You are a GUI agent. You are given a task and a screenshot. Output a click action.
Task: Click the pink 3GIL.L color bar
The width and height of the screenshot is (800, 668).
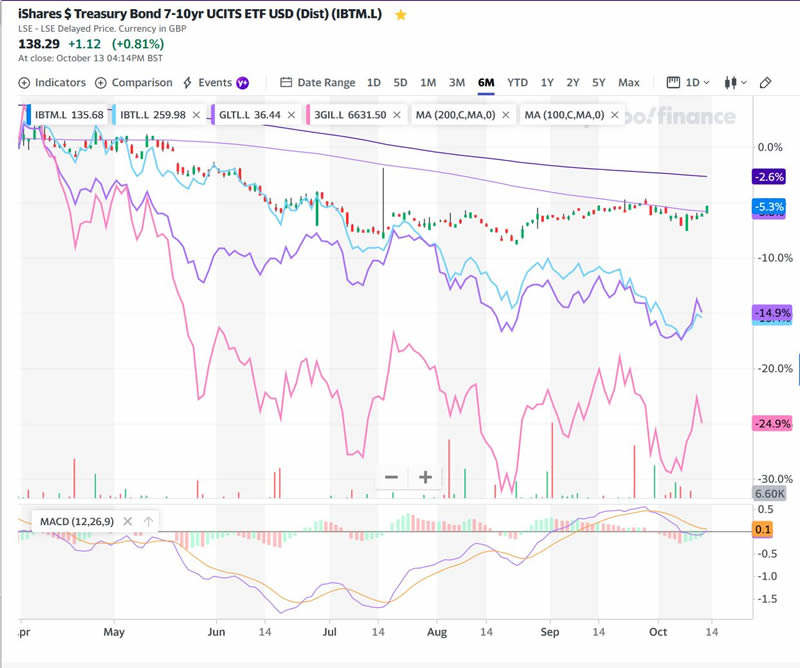point(308,115)
